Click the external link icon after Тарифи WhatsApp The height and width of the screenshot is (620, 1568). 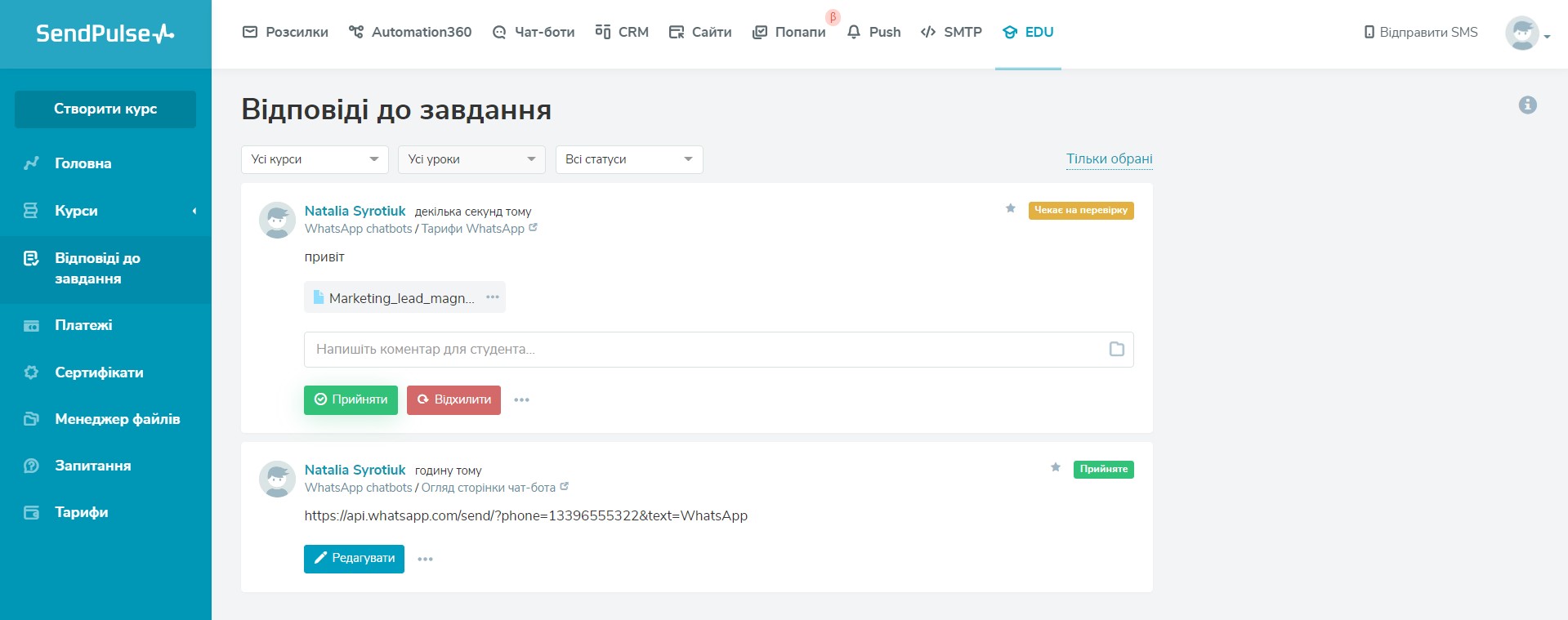(533, 228)
